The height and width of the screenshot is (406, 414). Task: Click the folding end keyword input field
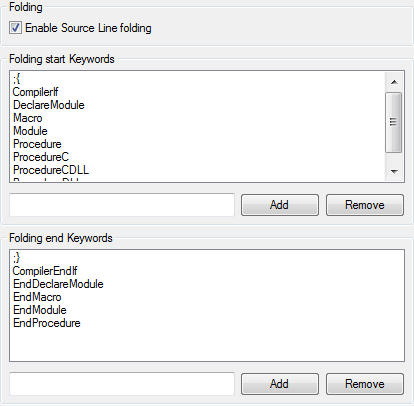point(122,384)
